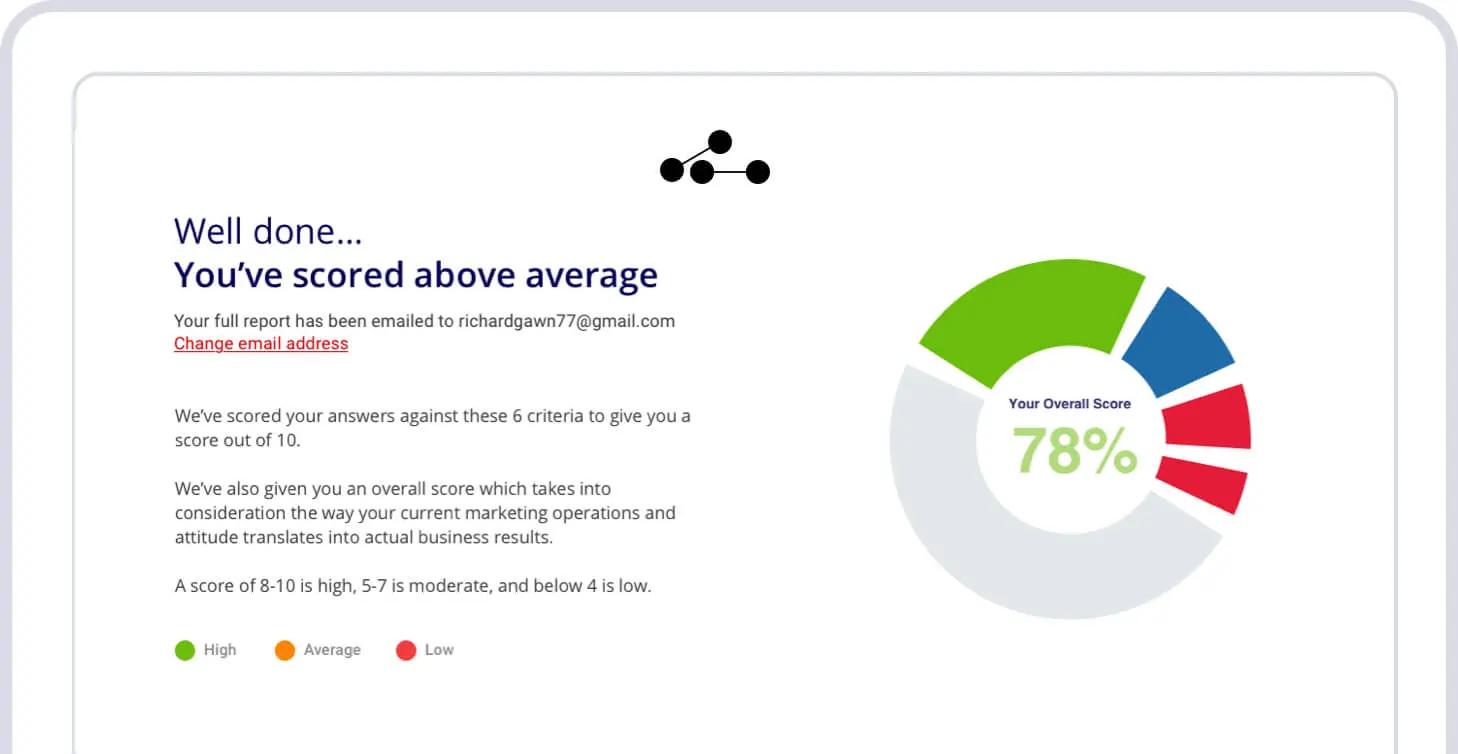Click the dotted logo icon at top
This screenshot has height=754, width=1458.
(715, 159)
